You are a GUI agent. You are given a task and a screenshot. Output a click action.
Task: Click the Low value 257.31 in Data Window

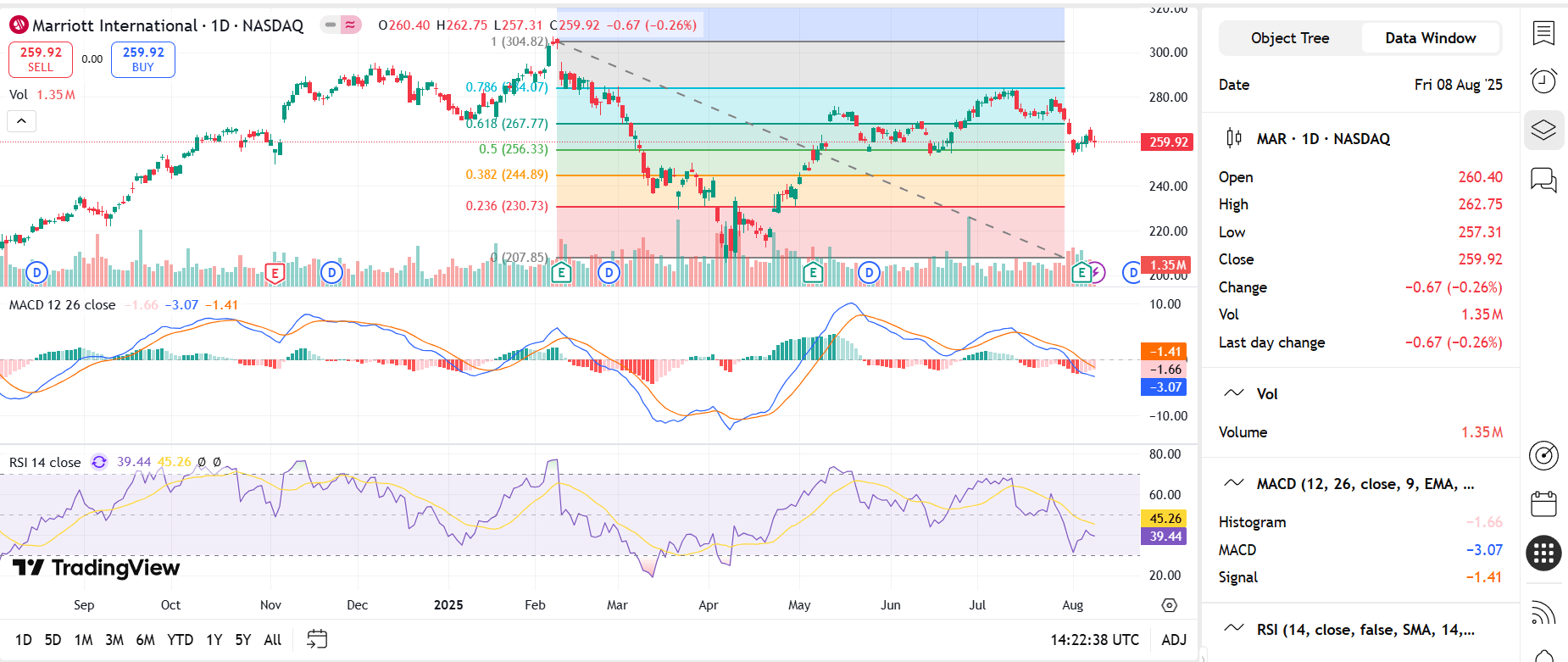click(x=1480, y=232)
